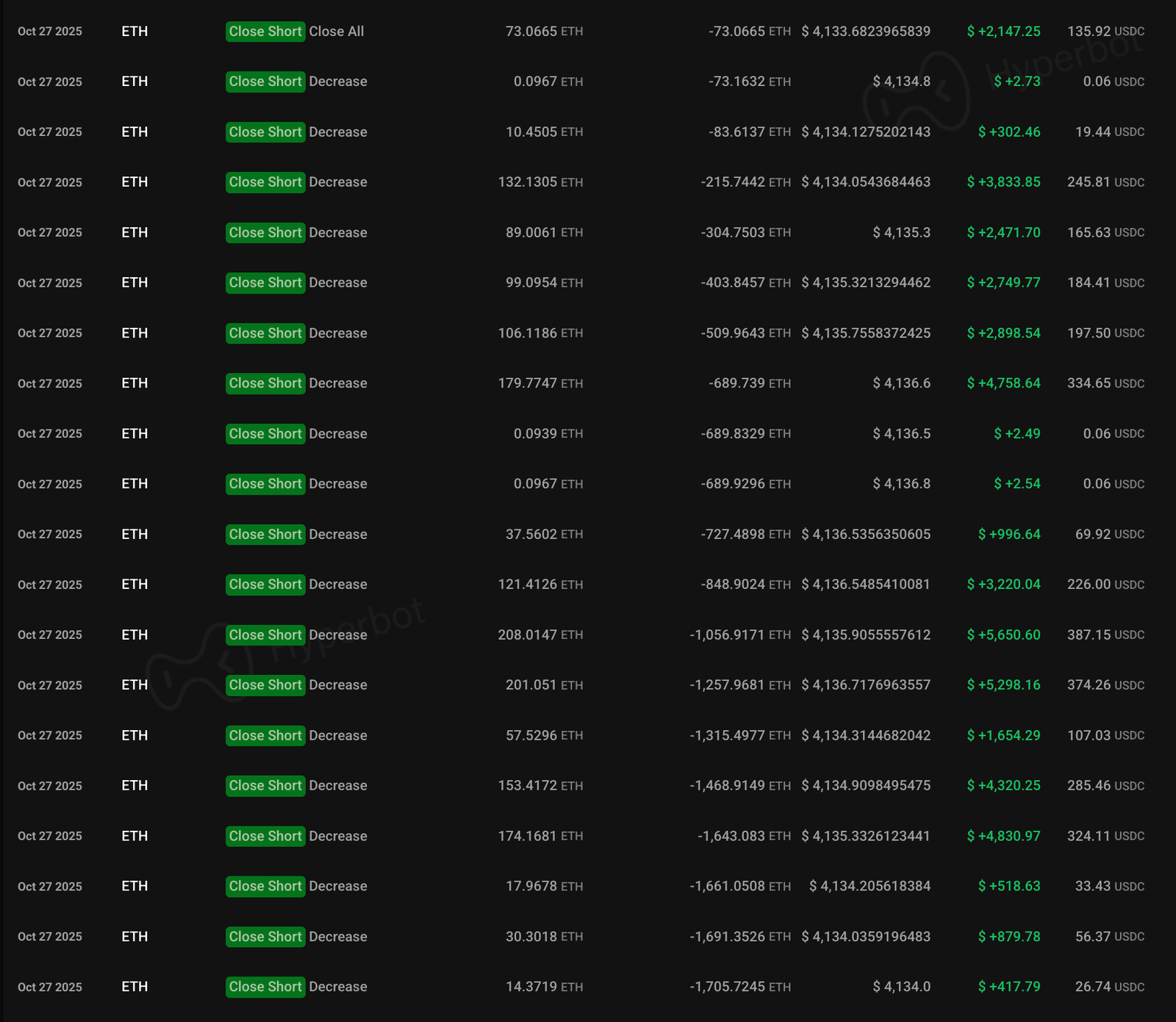Click the price $ 4,134.1275202143

866,132
